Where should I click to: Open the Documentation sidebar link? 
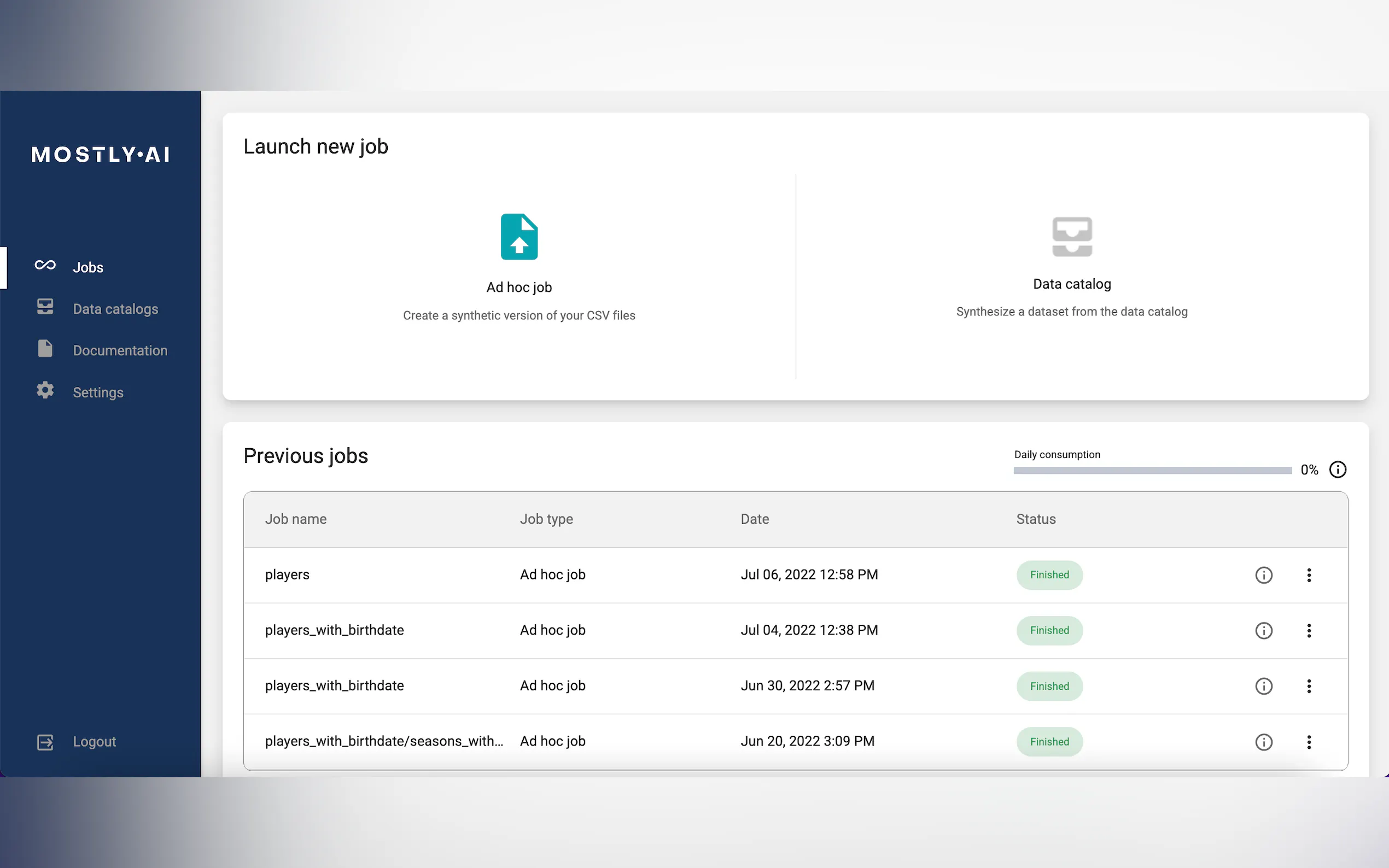coord(119,351)
